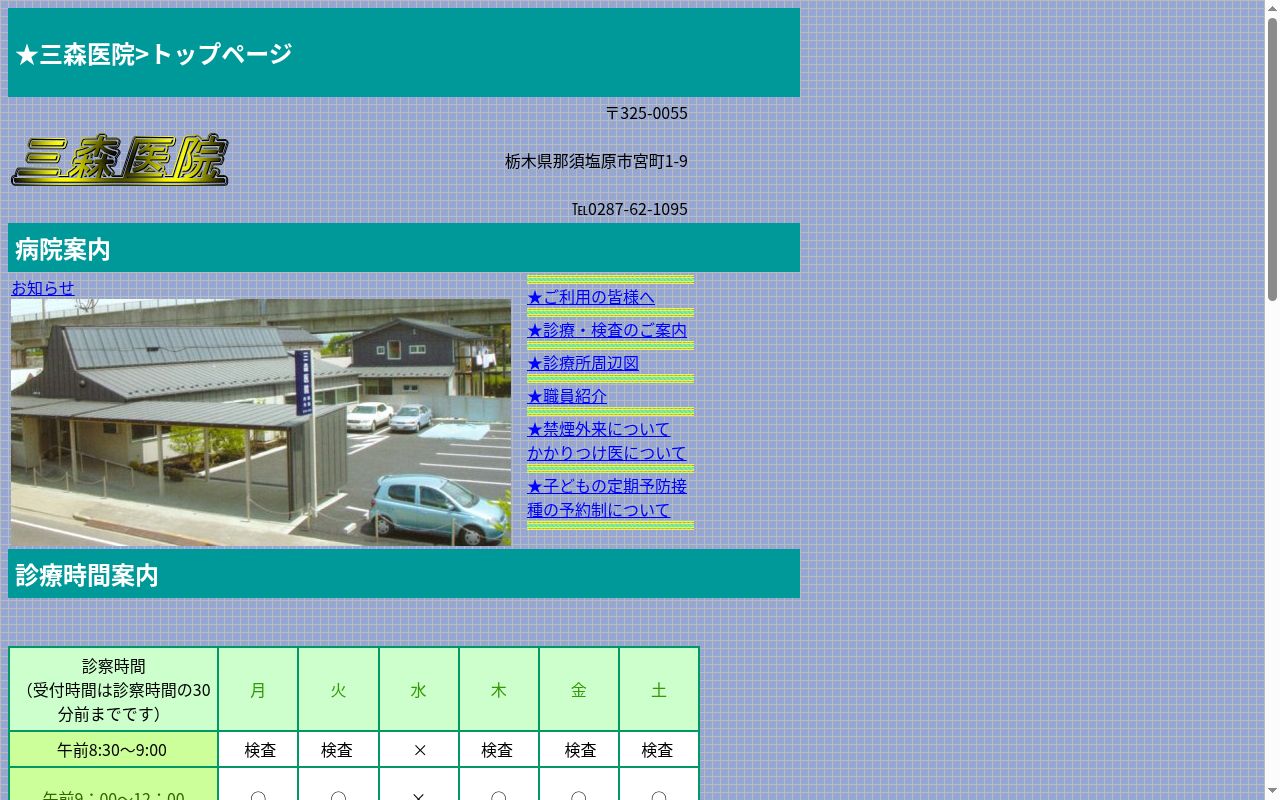Click the 水 column header
Screen dimensions: 1280x800
click(419, 689)
